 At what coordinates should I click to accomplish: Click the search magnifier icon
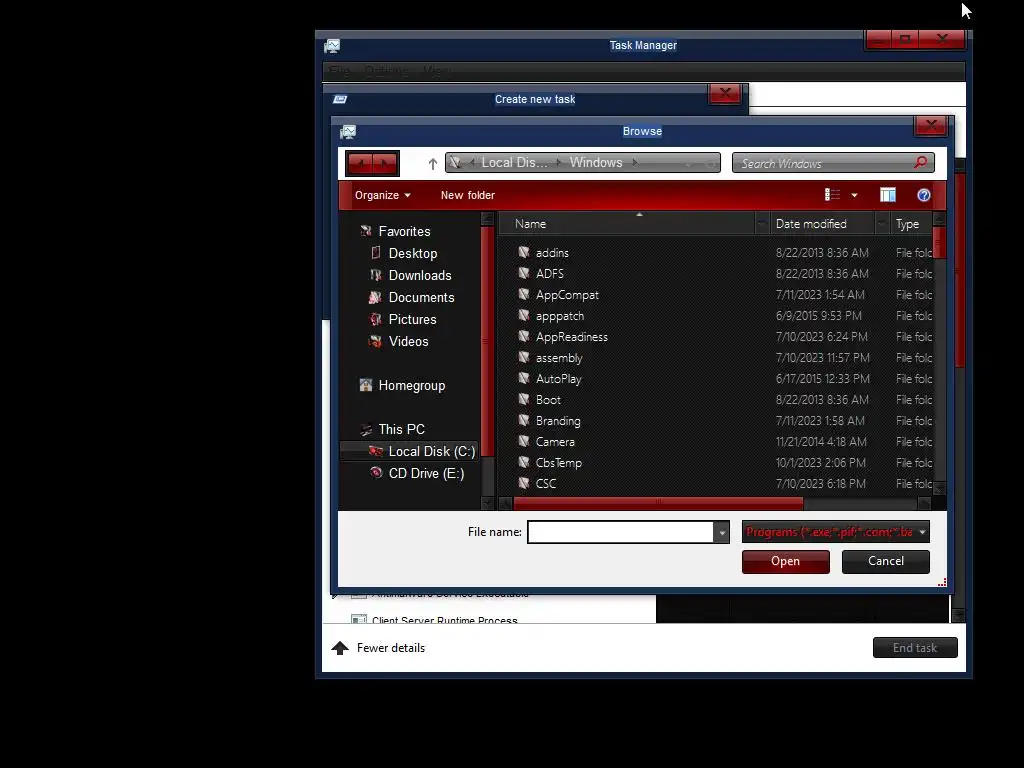(920, 163)
